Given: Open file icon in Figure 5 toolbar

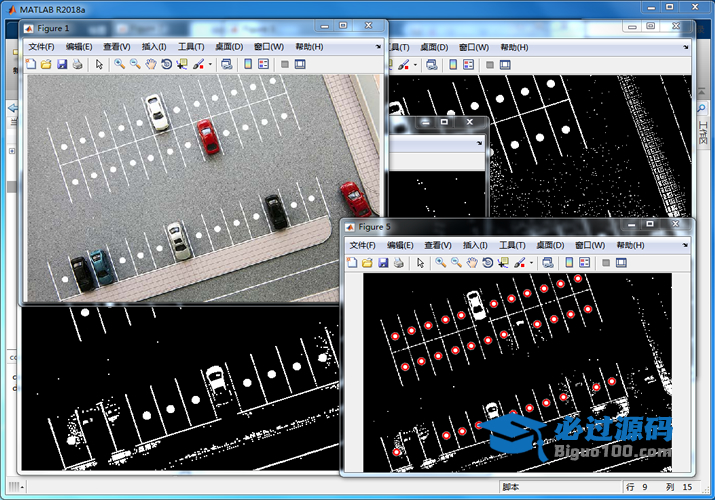Looking at the screenshot, I should tap(367, 262).
